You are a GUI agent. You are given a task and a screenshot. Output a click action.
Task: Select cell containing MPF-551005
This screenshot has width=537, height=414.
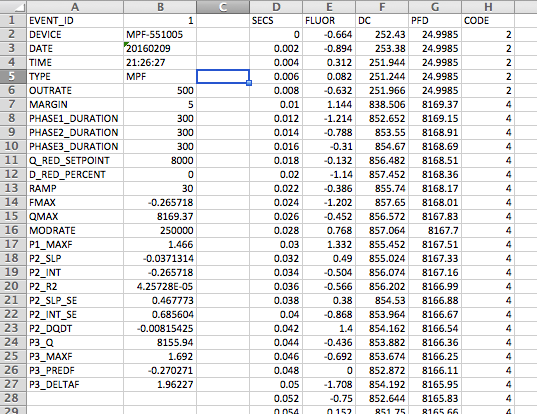click(x=160, y=35)
